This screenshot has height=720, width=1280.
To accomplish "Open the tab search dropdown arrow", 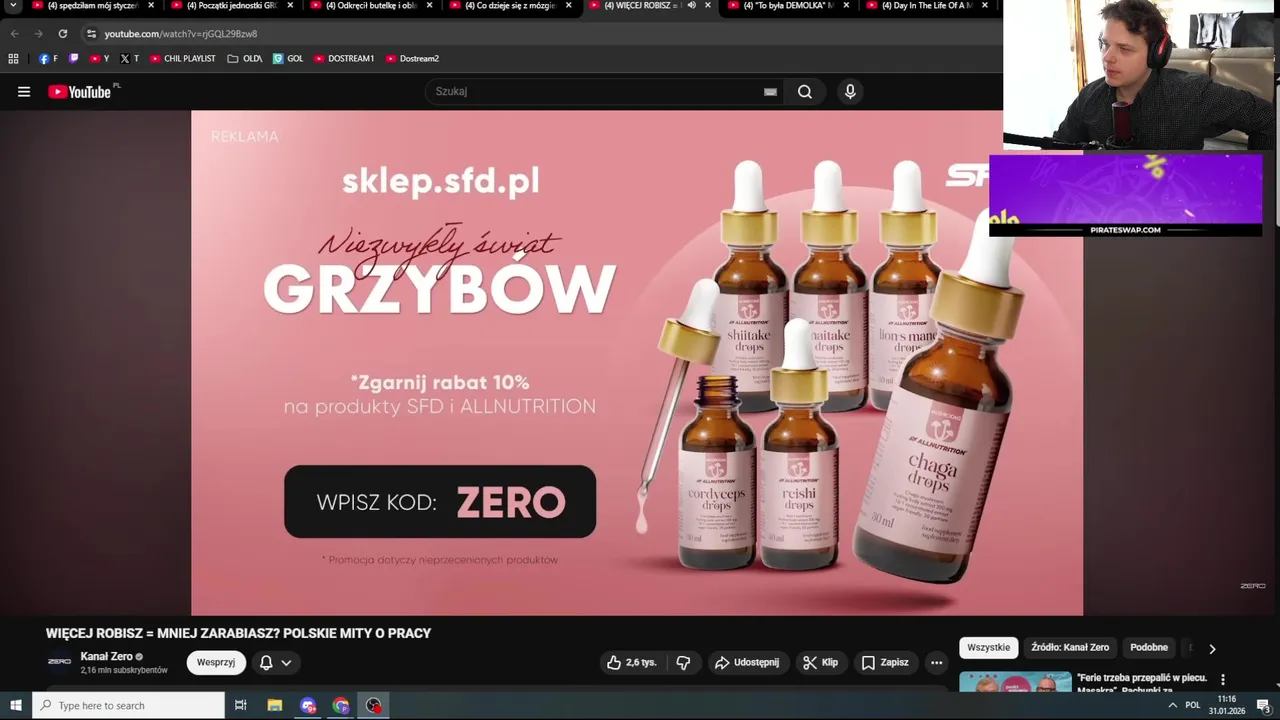I will [x=13, y=6].
